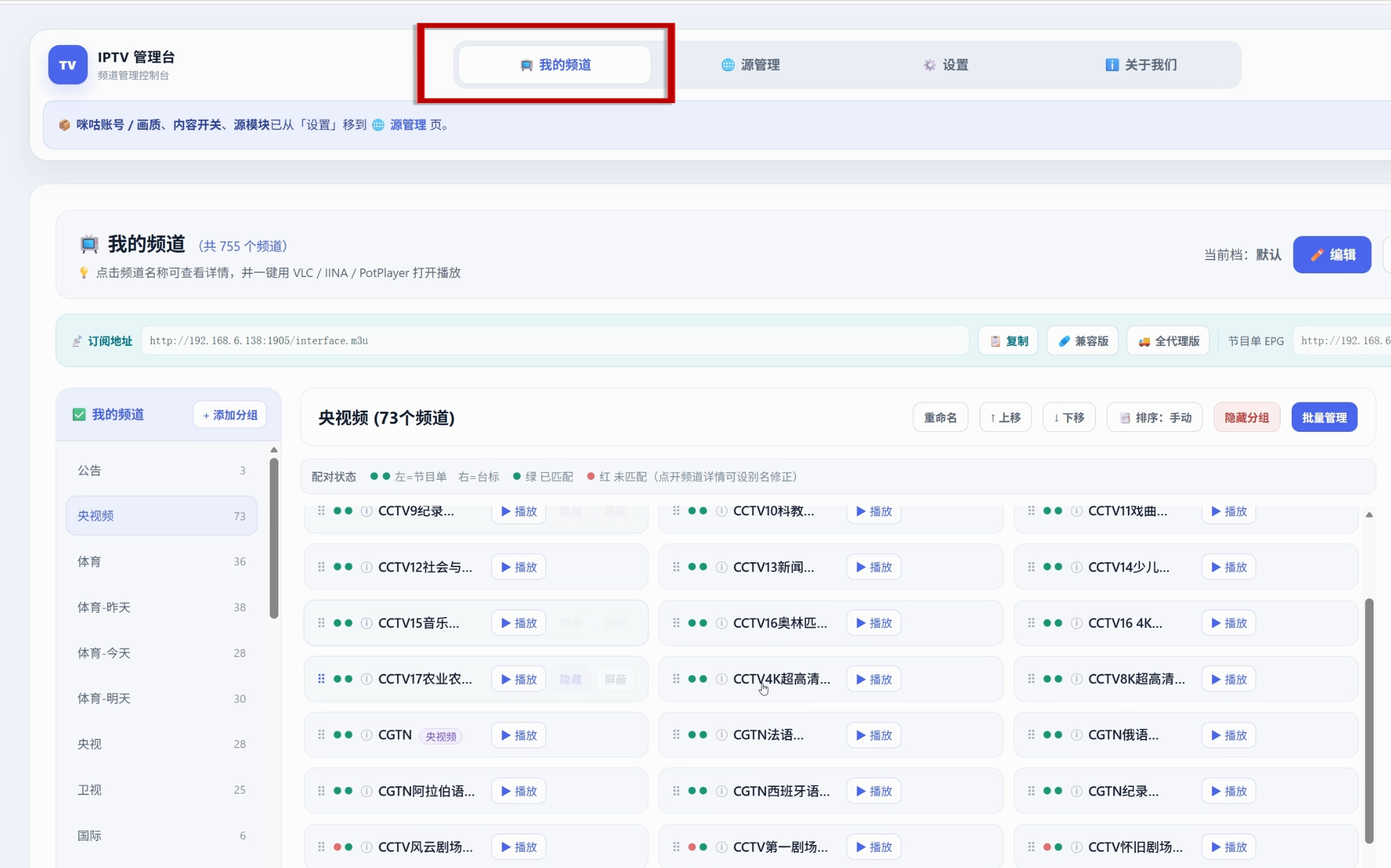1391x868 pixels.
Task: Click the channel grid vertical scrollbar
Action: coord(1369,721)
